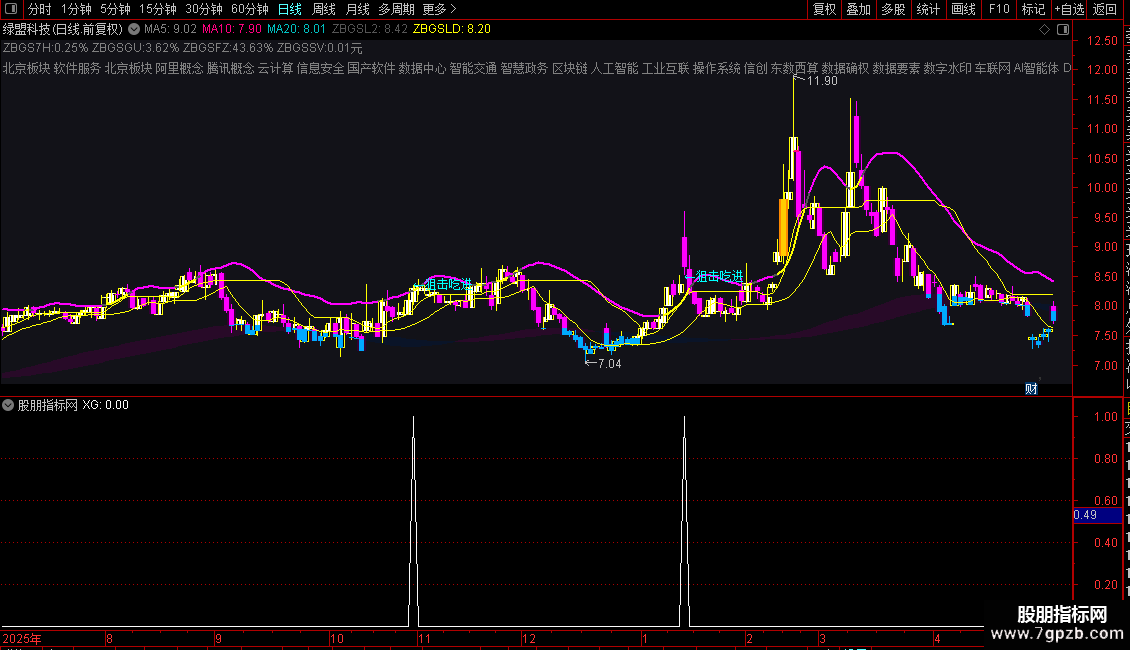Add stock via +自选 button
This screenshot has width=1130, height=650.
pyautogui.click(x=1069, y=9)
